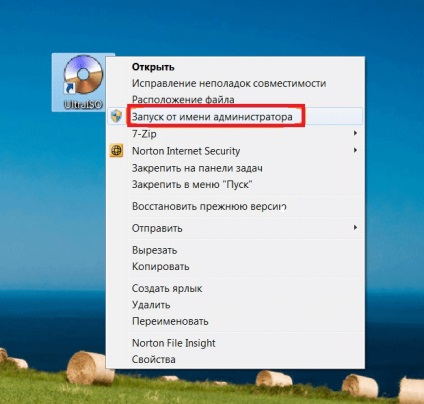424x404 pixels.
Task: Expand the Отправить submenu arrow
Action: click(355, 227)
